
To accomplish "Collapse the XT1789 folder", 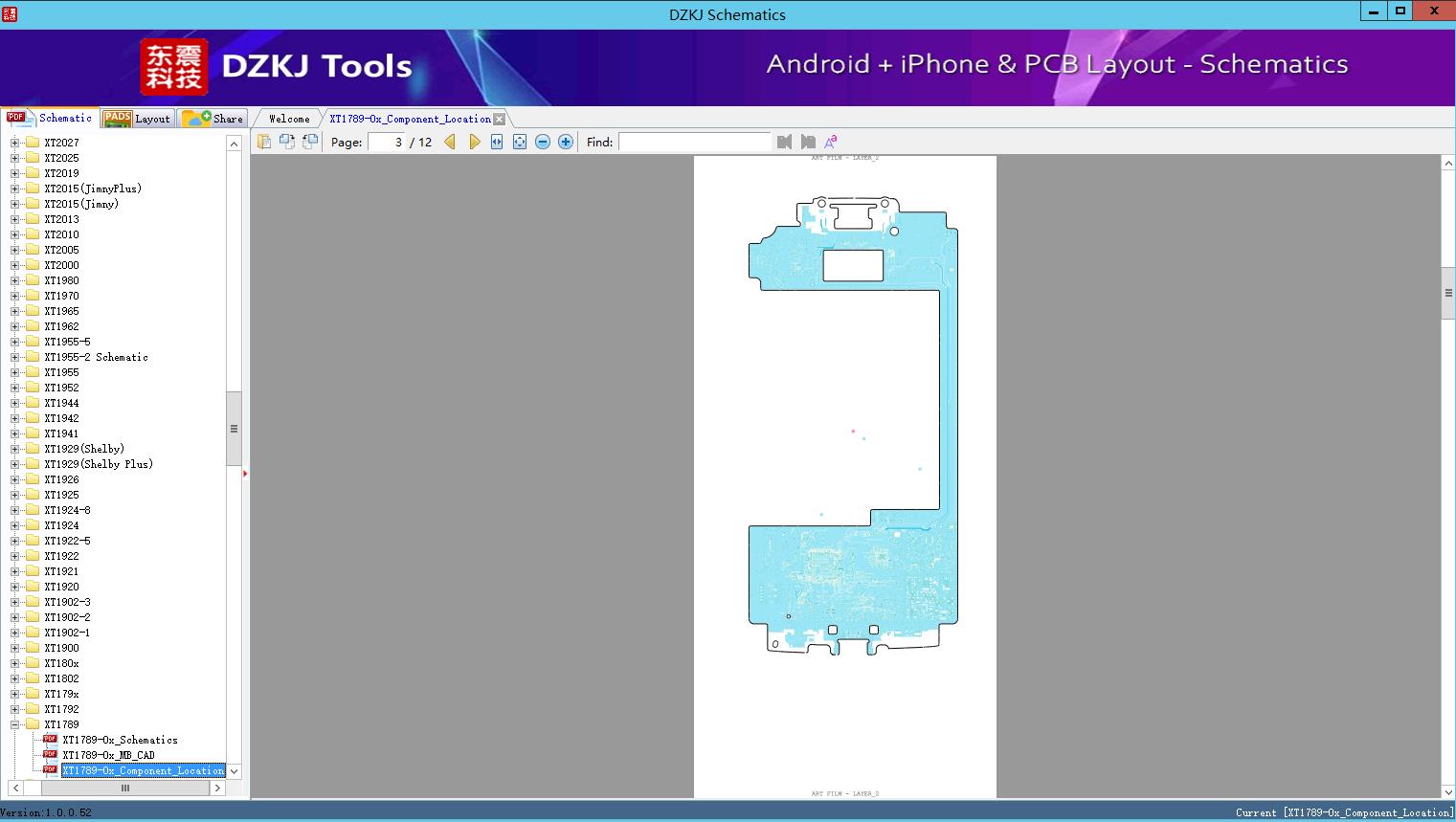I will pyautogui.click(x=14, y=724).
